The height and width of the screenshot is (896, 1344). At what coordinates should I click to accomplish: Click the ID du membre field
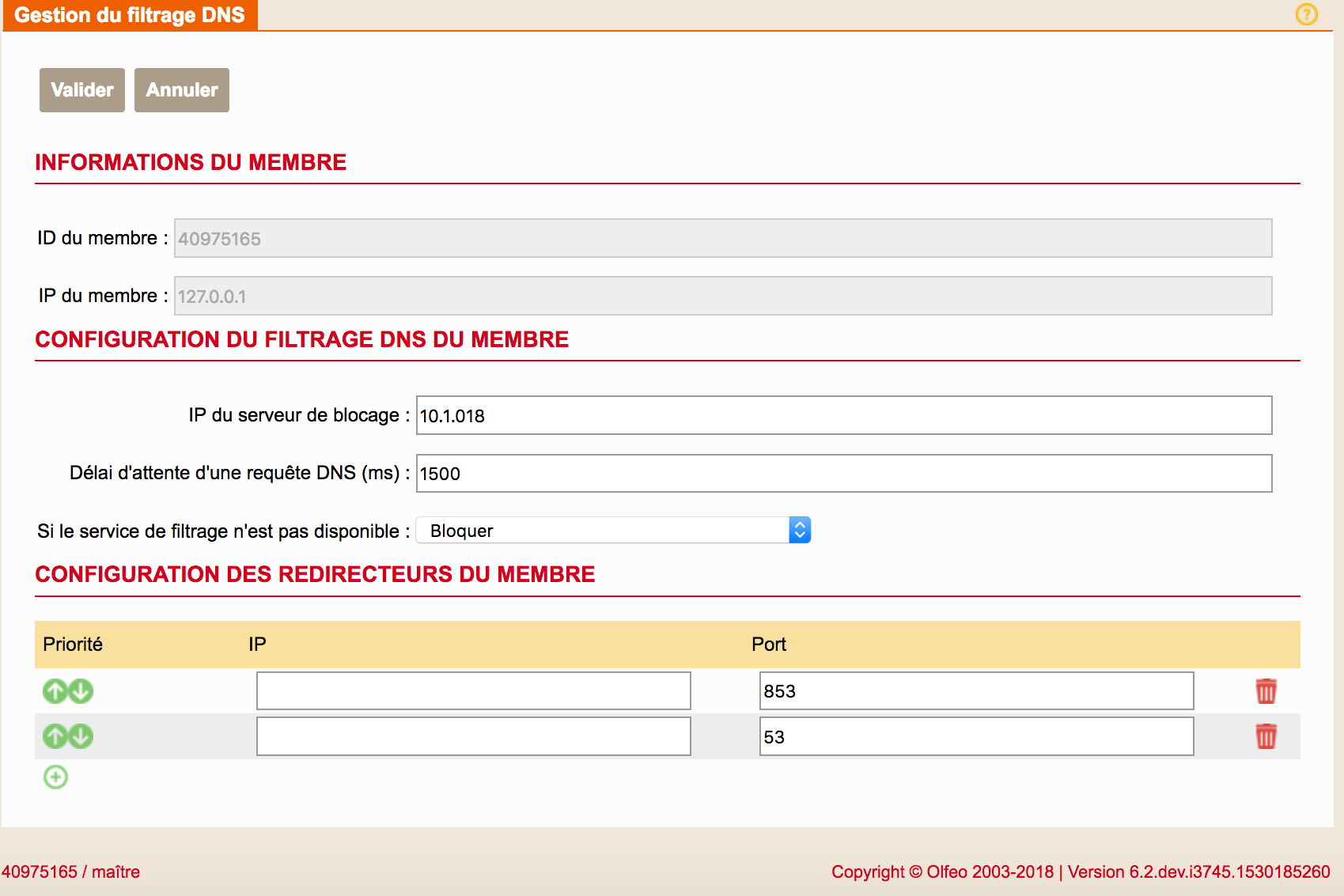pos(722,238)
